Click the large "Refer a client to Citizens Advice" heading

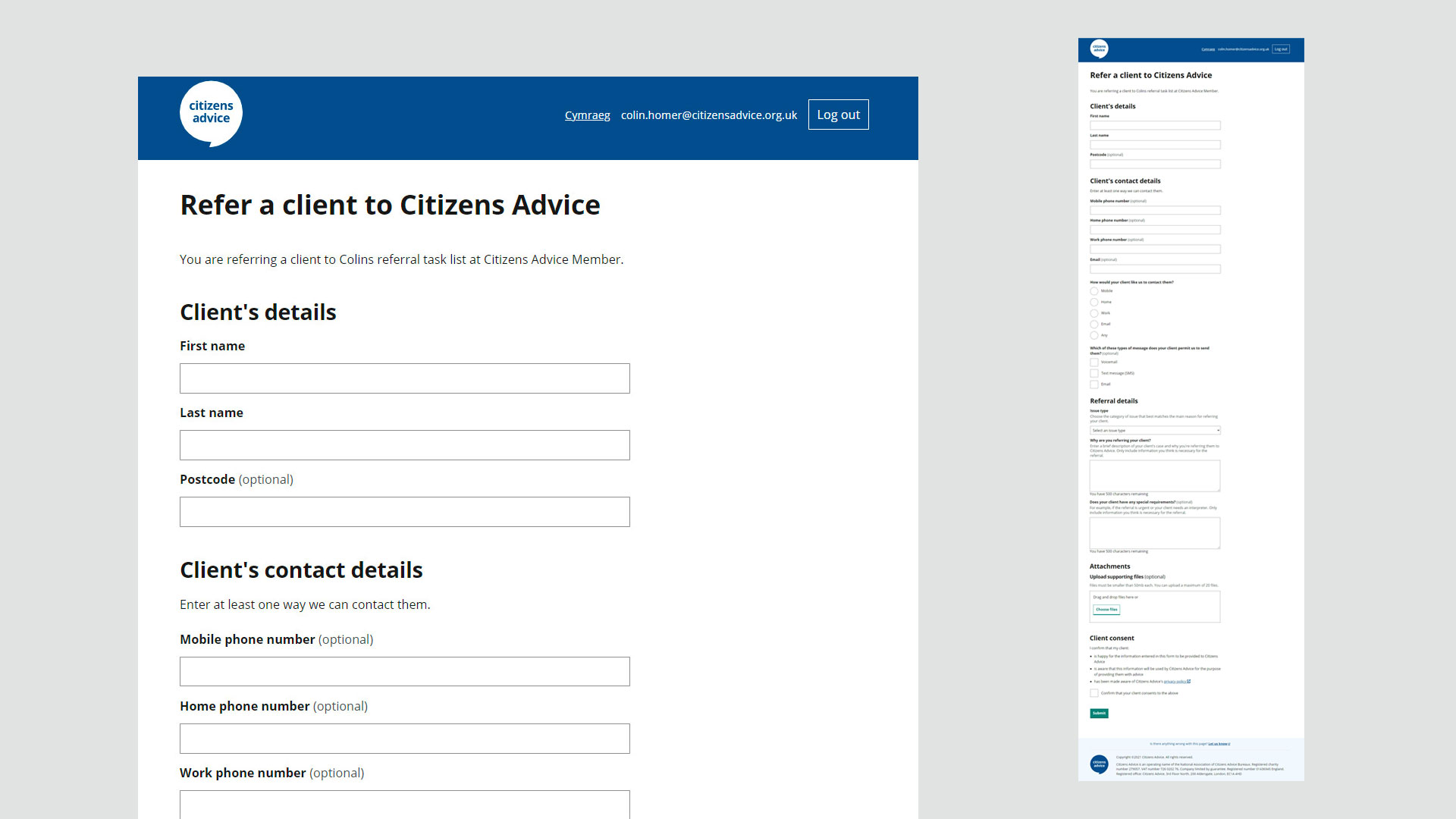click(x=390, y=206)
